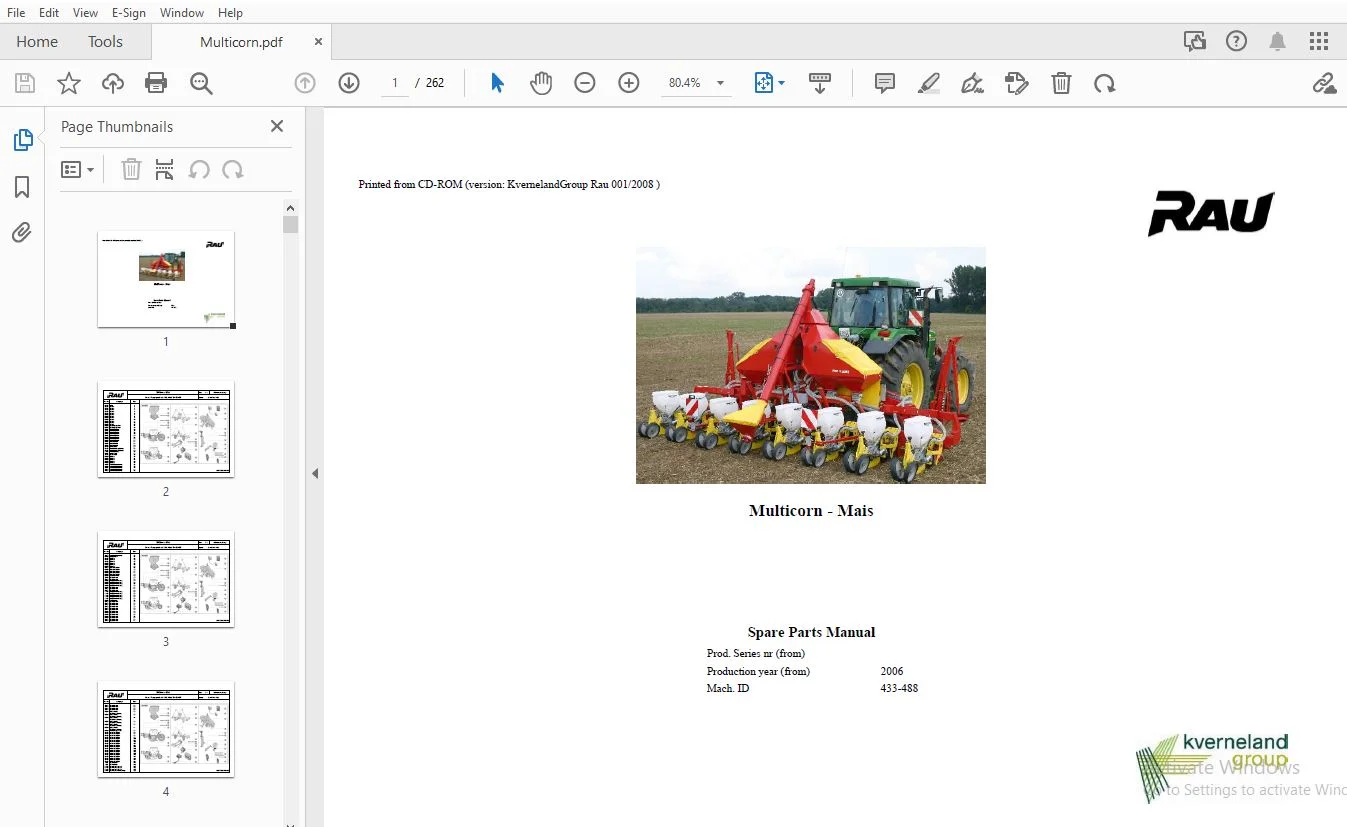Open the E-Sign menu
The width and height of the screenshot is (1347, 827).
click(129, 13)
